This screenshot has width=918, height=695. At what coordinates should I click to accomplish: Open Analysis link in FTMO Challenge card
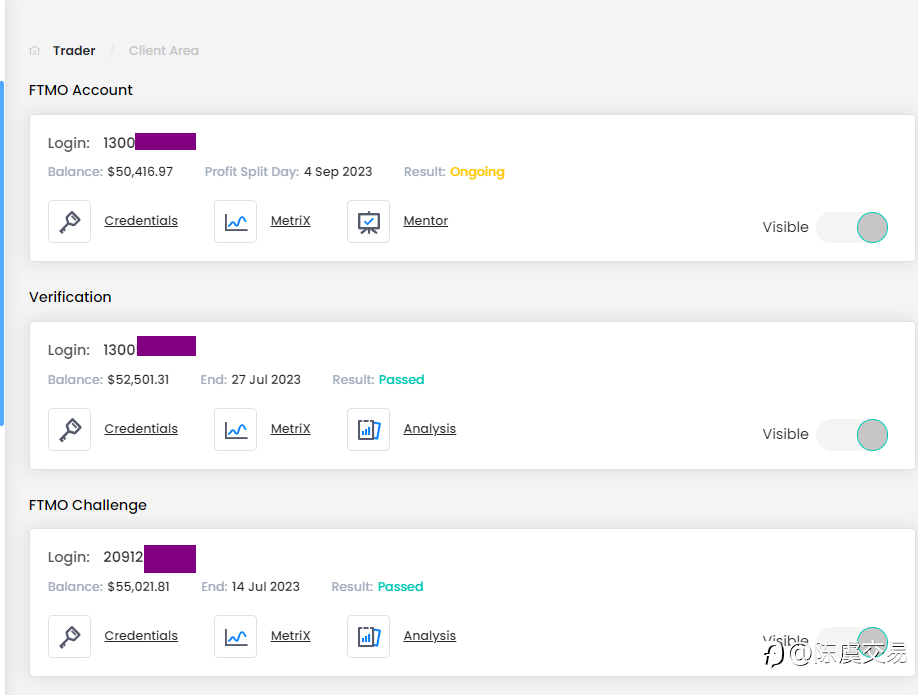pyautogui.click(x=430, y=636)
